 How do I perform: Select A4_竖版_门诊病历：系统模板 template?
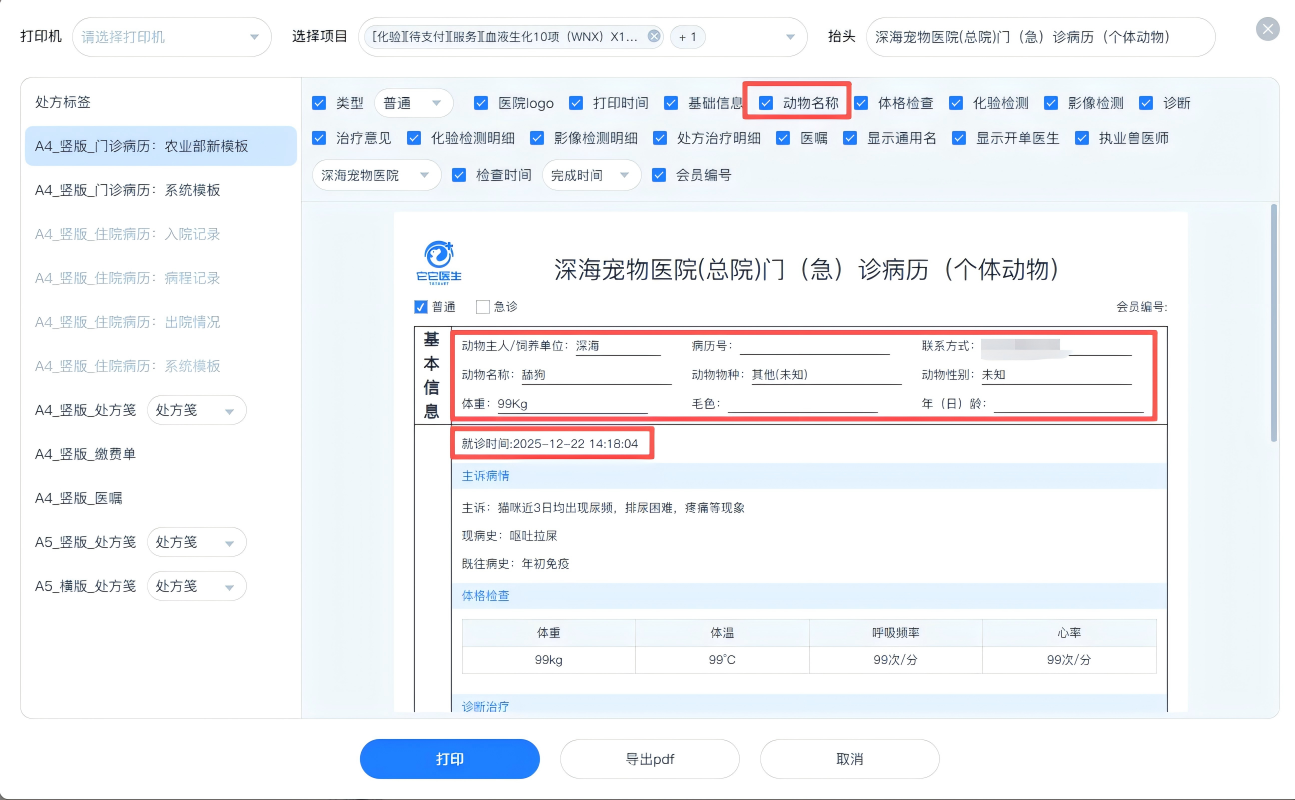pos(128,190)
